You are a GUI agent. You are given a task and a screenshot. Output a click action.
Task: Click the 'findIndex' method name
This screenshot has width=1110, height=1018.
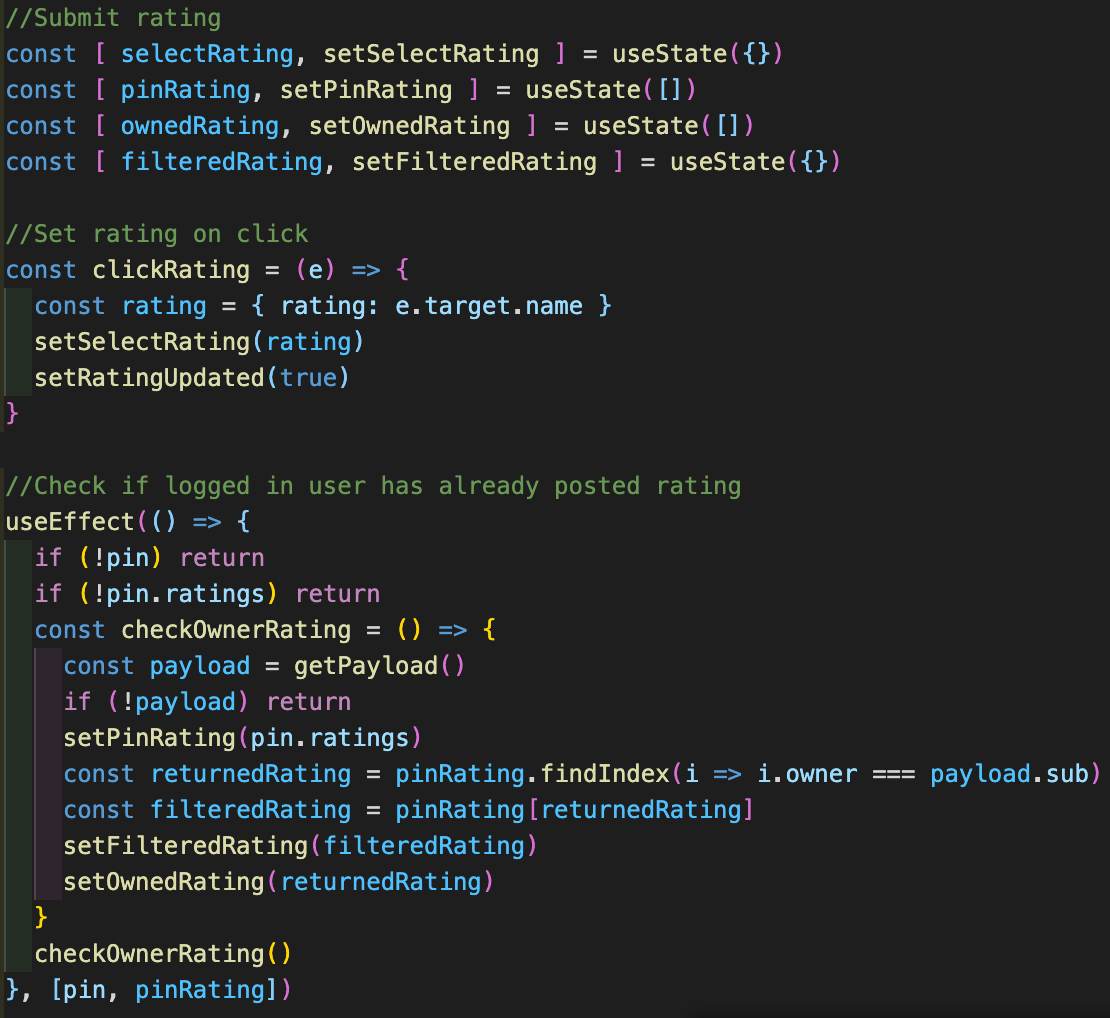click(x=605, y=774)
